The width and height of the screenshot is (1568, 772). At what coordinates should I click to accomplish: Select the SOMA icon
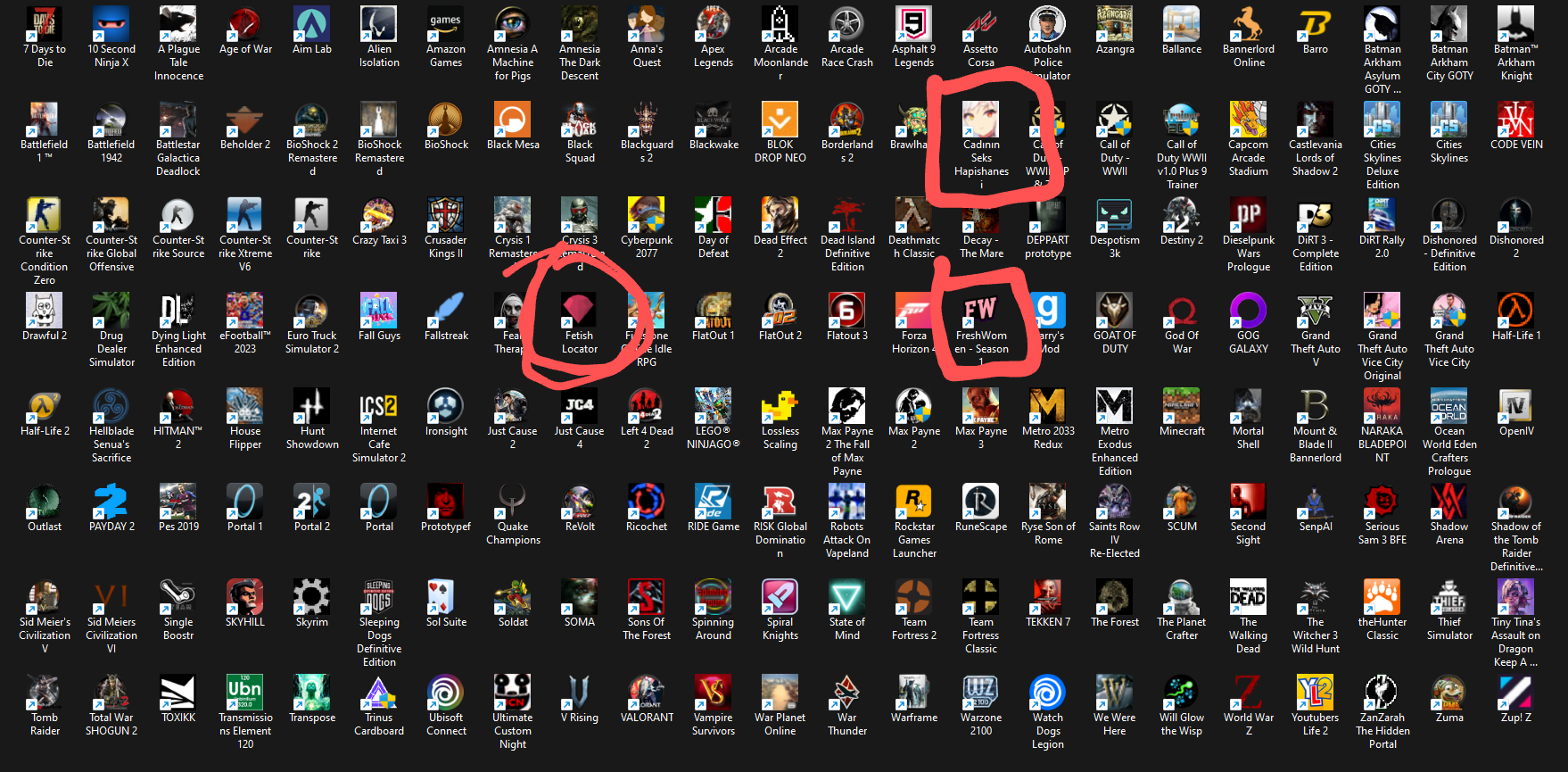[x=580, y=596]
